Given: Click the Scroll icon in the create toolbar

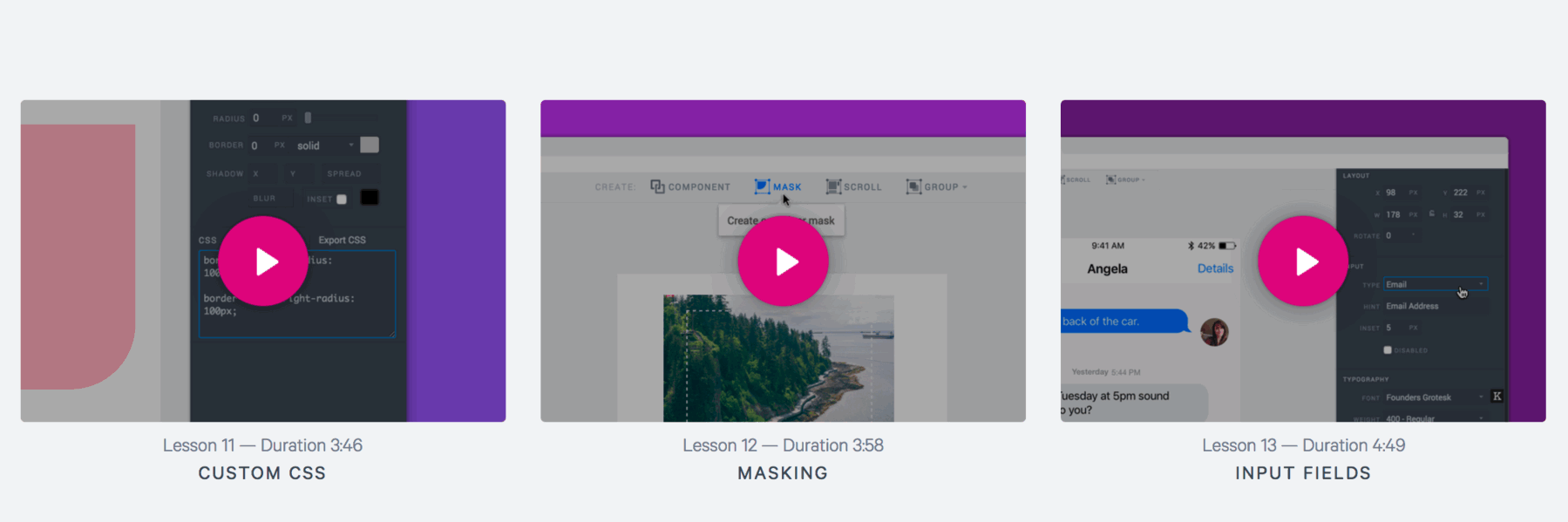Looking at the screenshot, I should tap(833, 186).
